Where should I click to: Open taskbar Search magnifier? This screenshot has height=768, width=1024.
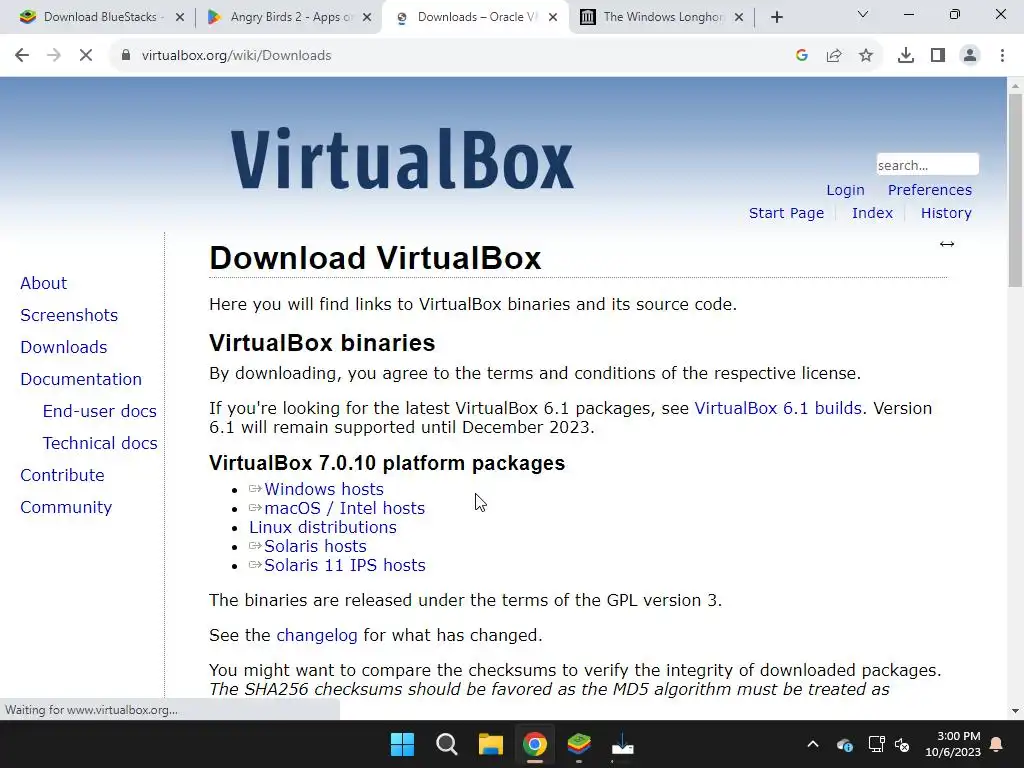pyautogui.click(x=447, y=744)
